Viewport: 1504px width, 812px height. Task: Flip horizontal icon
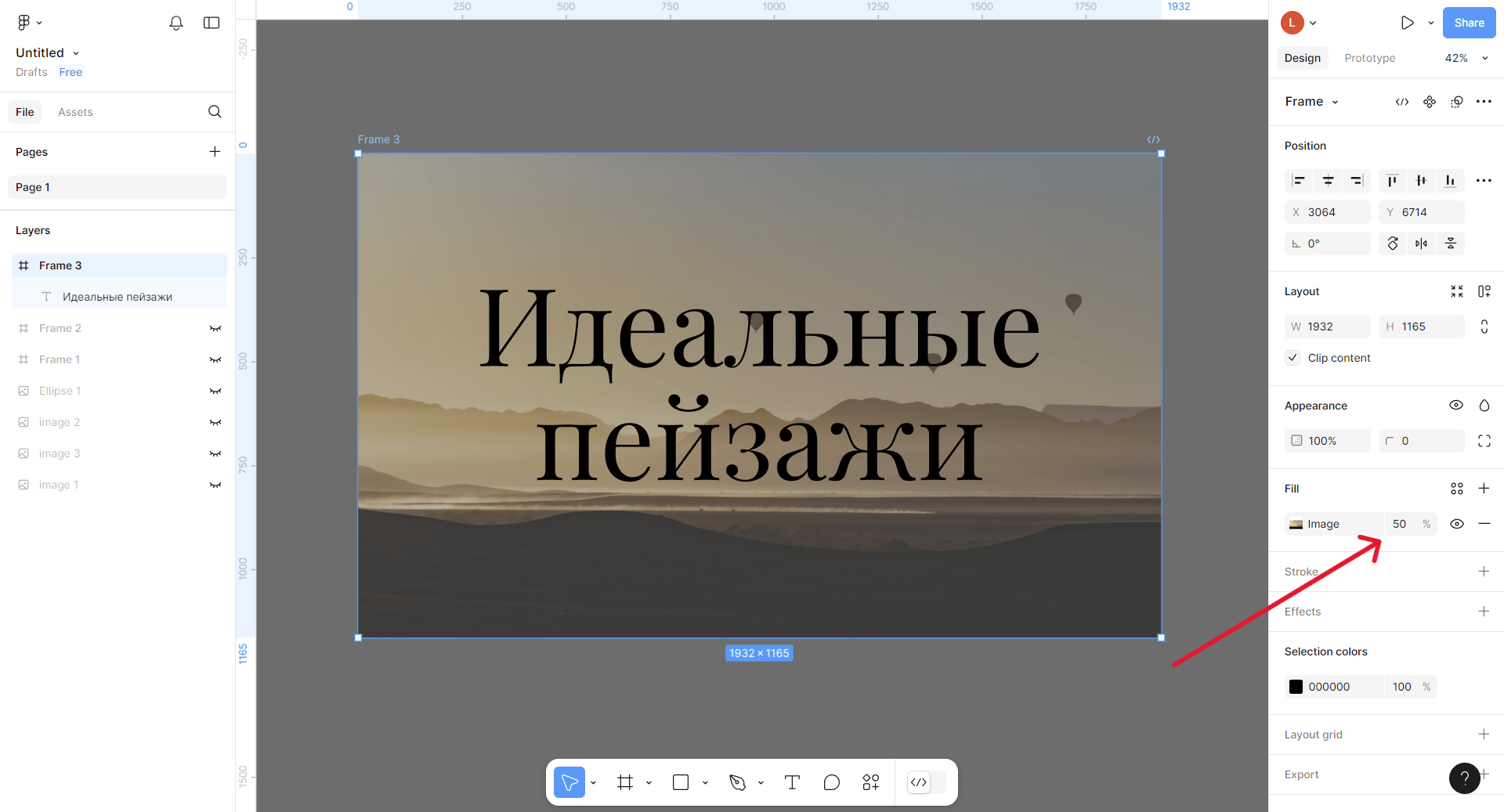tap(1421, 244)
